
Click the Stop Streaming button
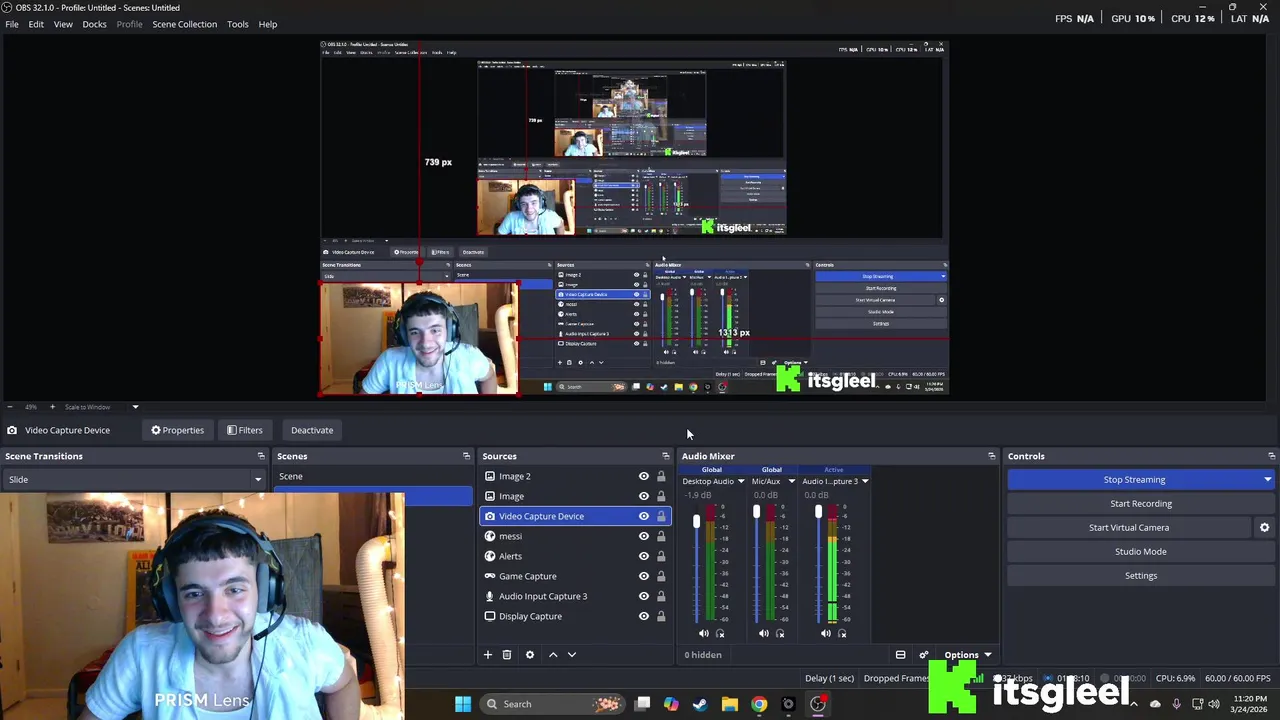coord(1134,479)
